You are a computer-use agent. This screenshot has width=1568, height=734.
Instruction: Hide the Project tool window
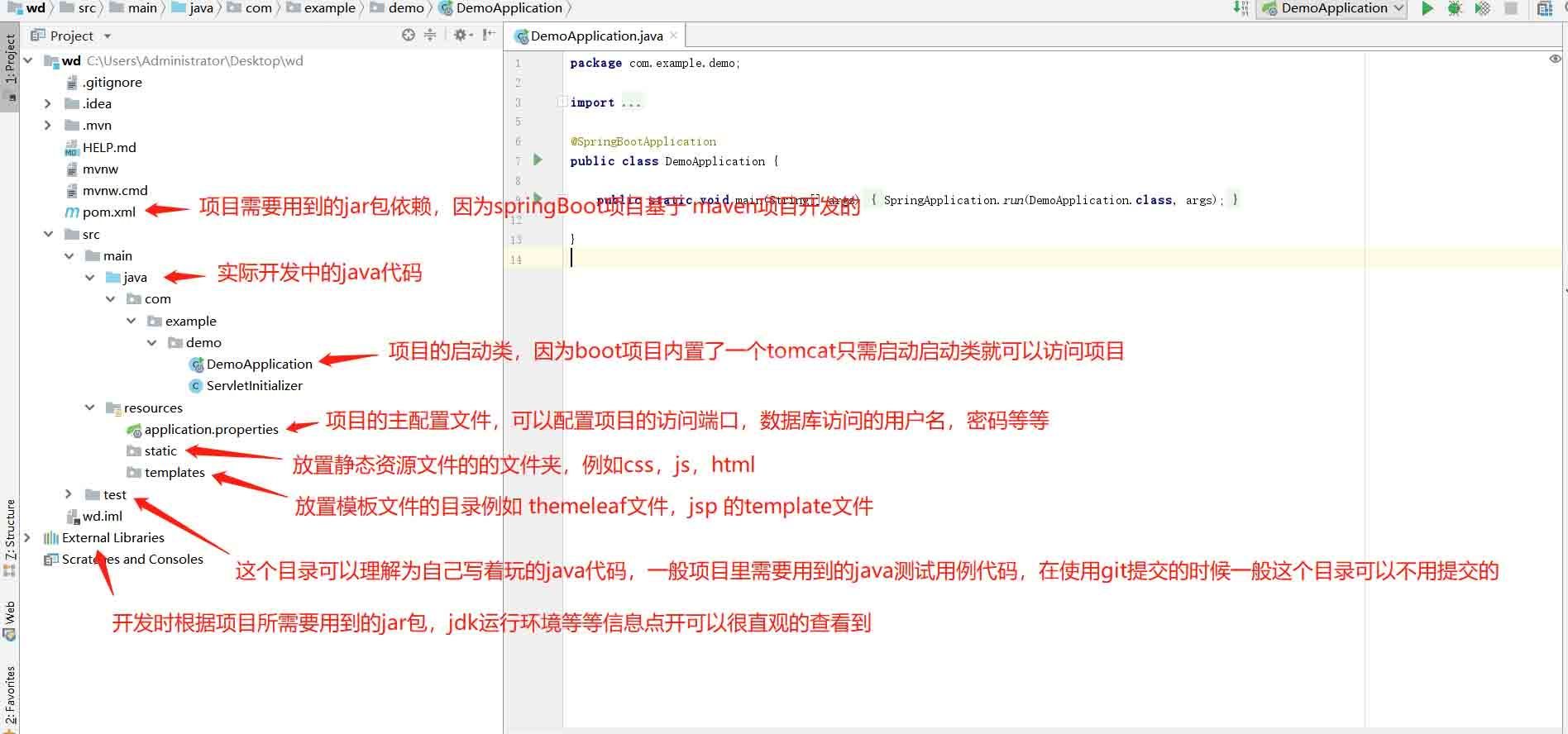489,35
